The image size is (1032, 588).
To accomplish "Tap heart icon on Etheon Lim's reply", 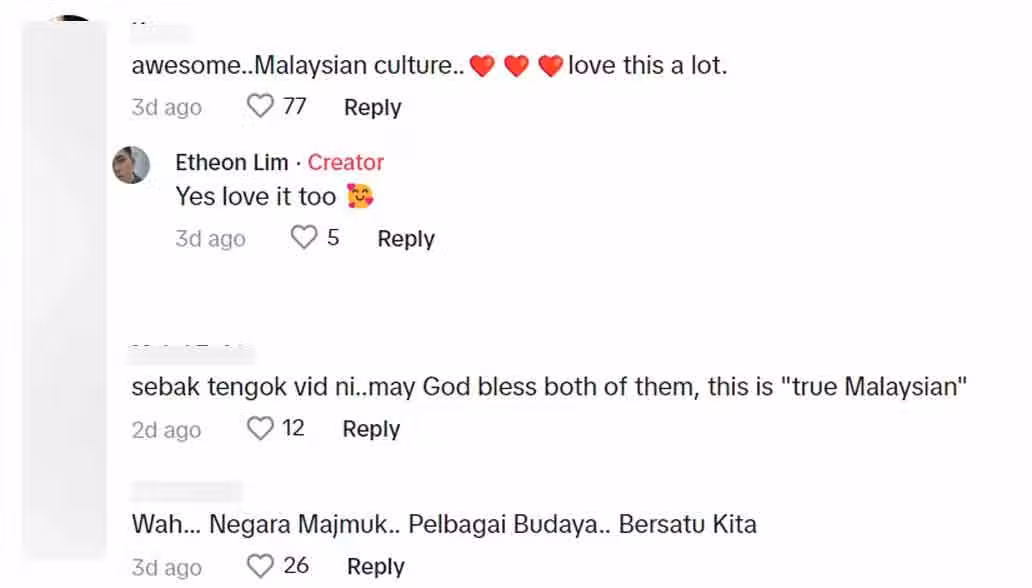I will coord(303,238).
